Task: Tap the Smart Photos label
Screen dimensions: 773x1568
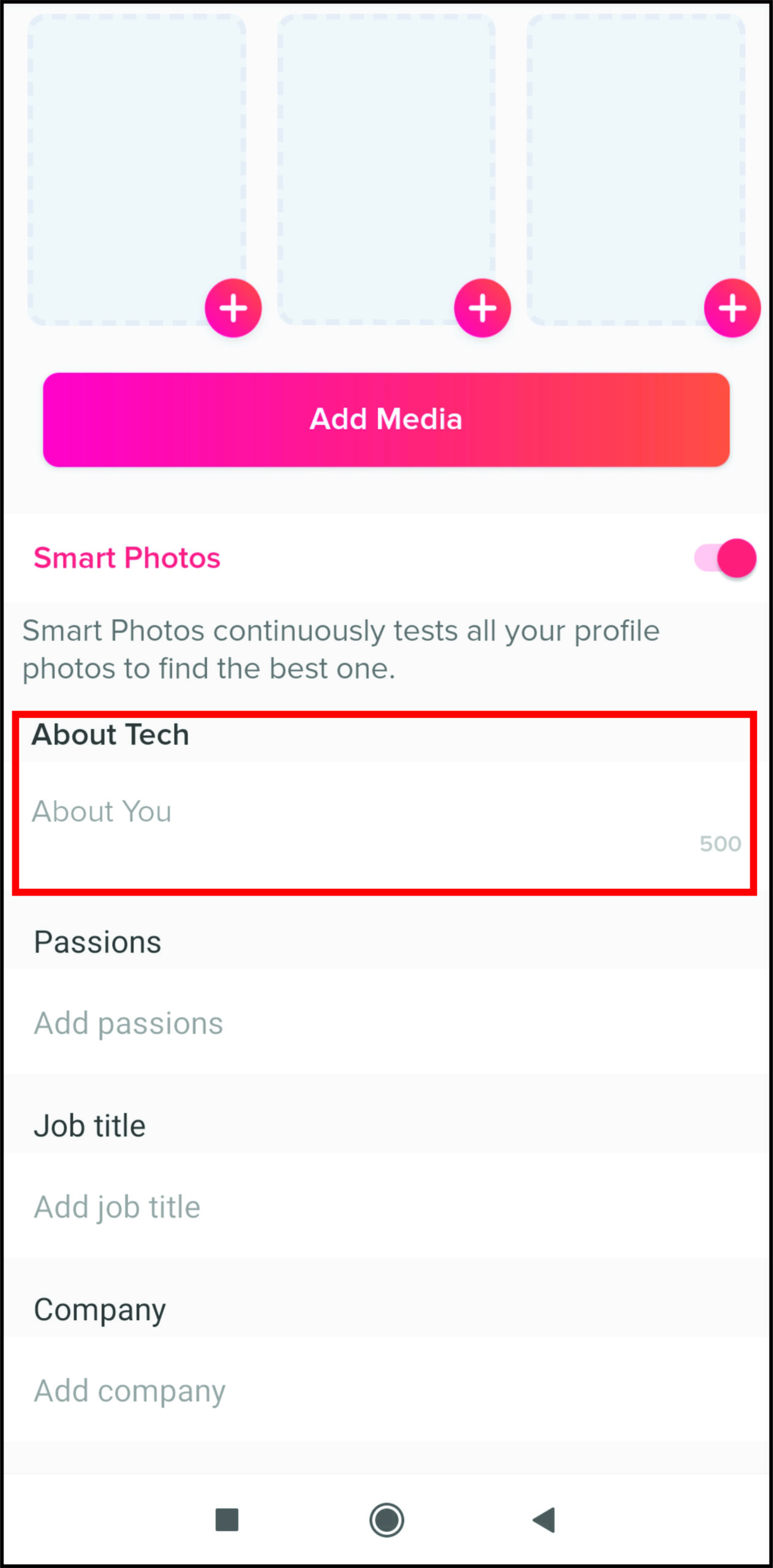Action: coord(127,558)
